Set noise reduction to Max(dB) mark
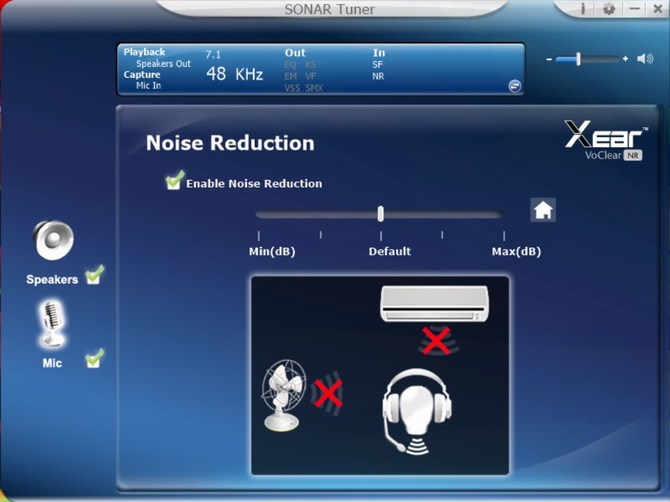The width and height of the screenshot is (670, 502). click(504, 236)
